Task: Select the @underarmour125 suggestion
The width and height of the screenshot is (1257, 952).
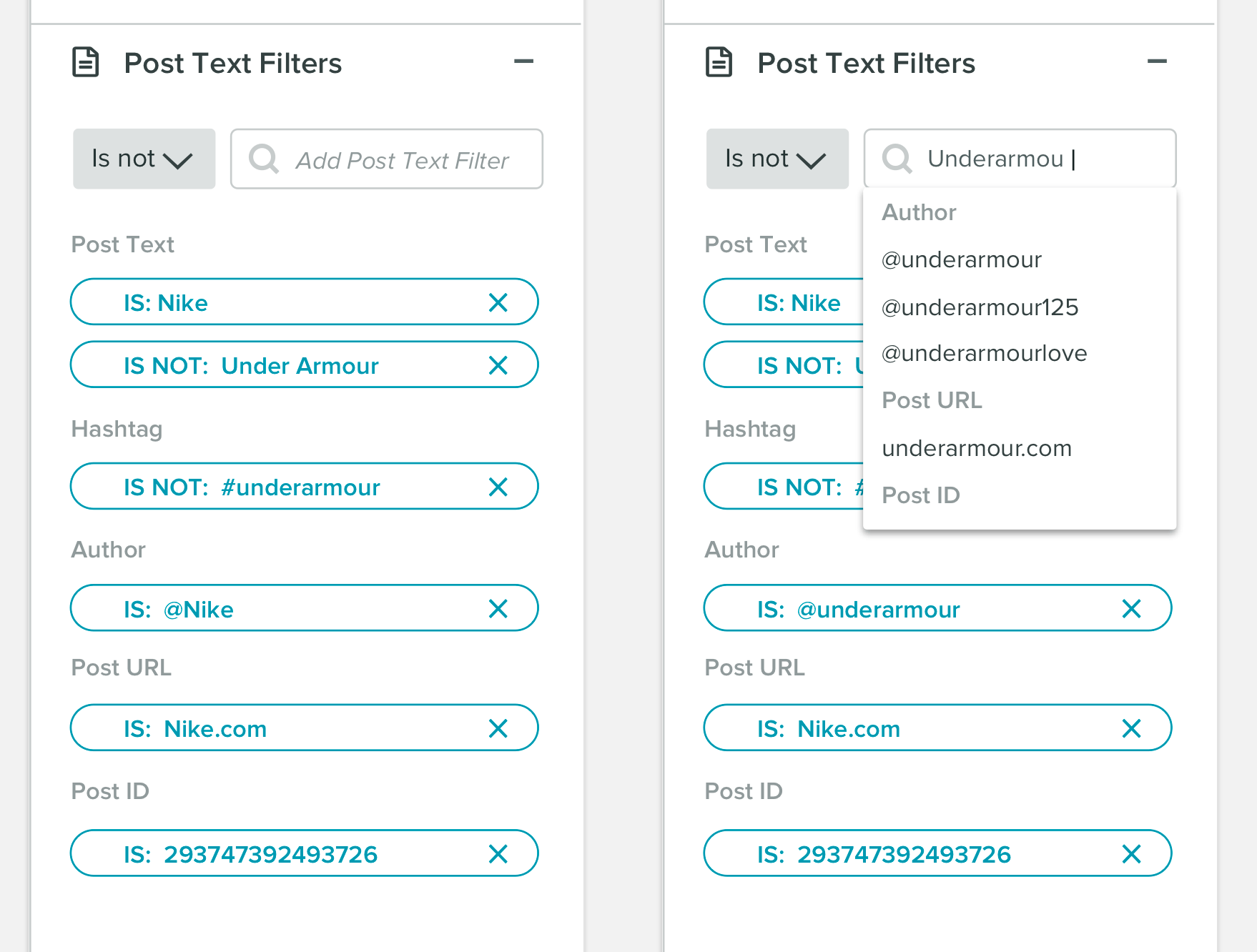Action: click(980, 307)
